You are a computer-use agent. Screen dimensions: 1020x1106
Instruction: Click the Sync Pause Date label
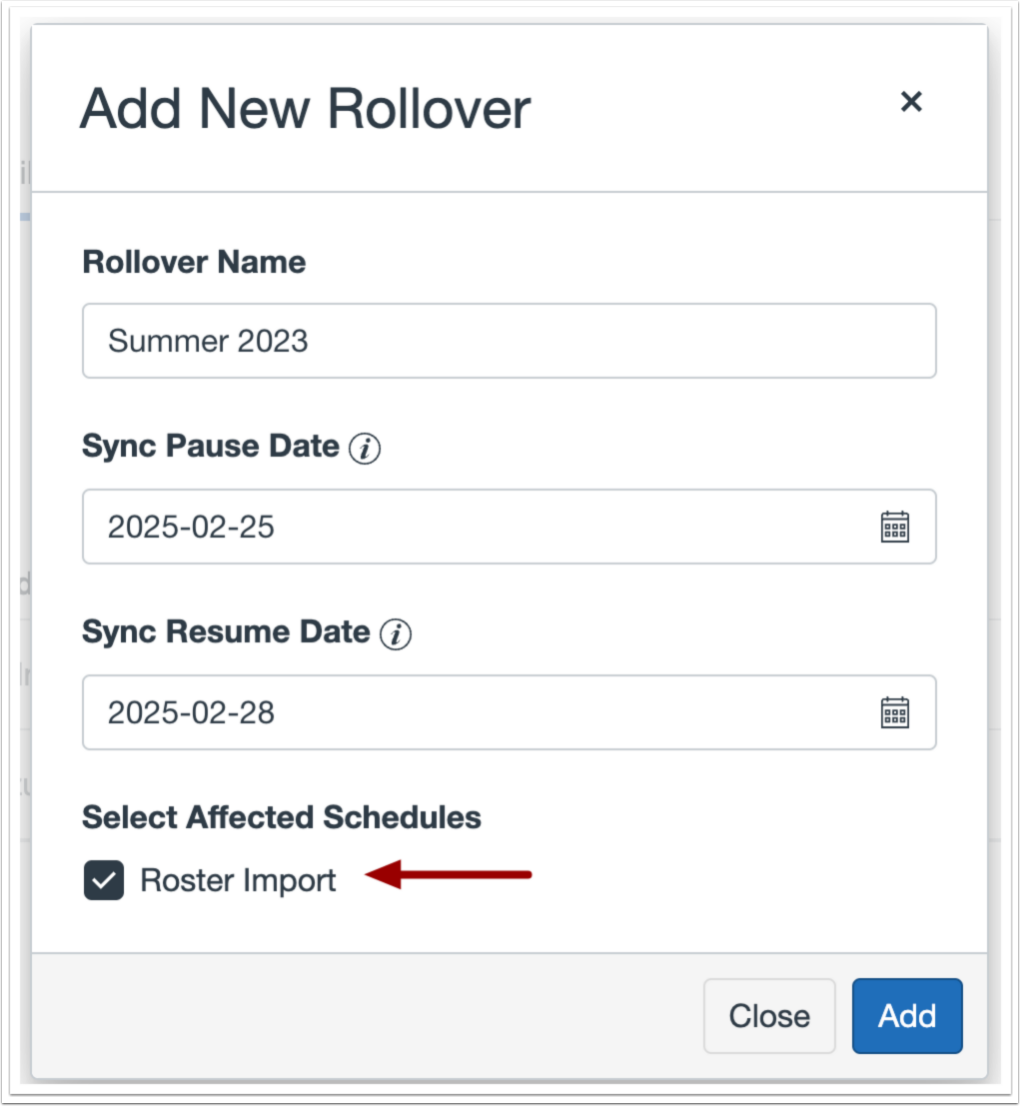pyautogui.click(x=210, y=446)
